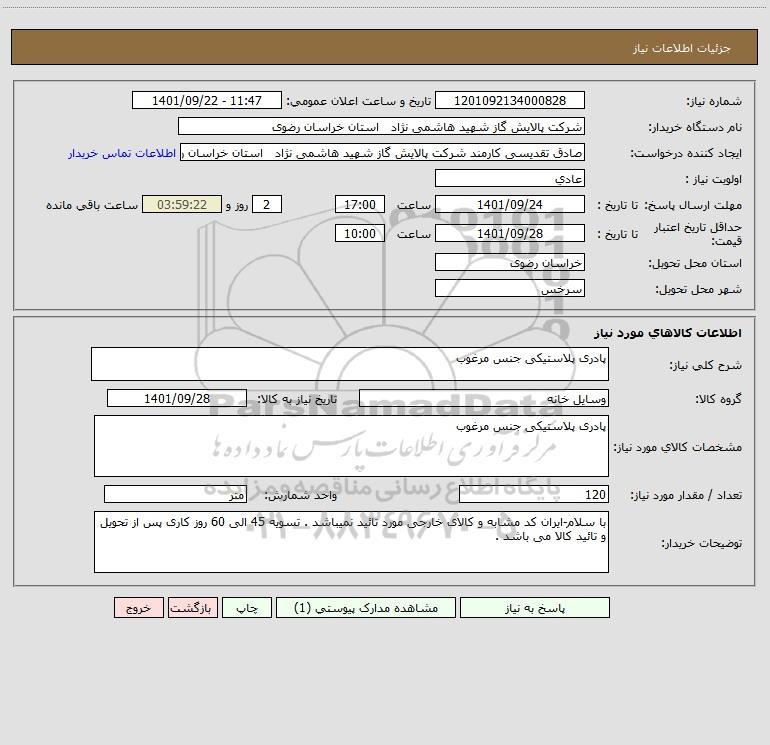Click the 'خروج' exit button
Viewport: 770px width, 745px height.
(138, 607)
